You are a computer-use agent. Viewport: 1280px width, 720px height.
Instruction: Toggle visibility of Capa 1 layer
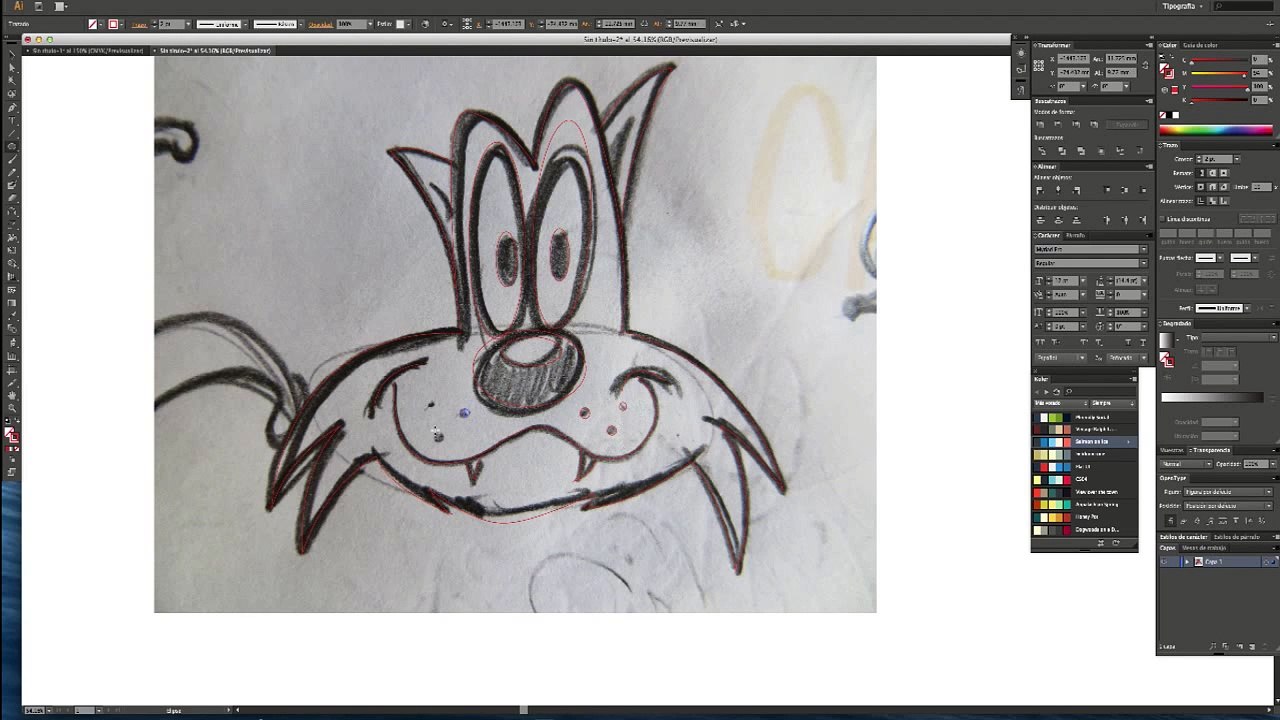click(1164, 562)
